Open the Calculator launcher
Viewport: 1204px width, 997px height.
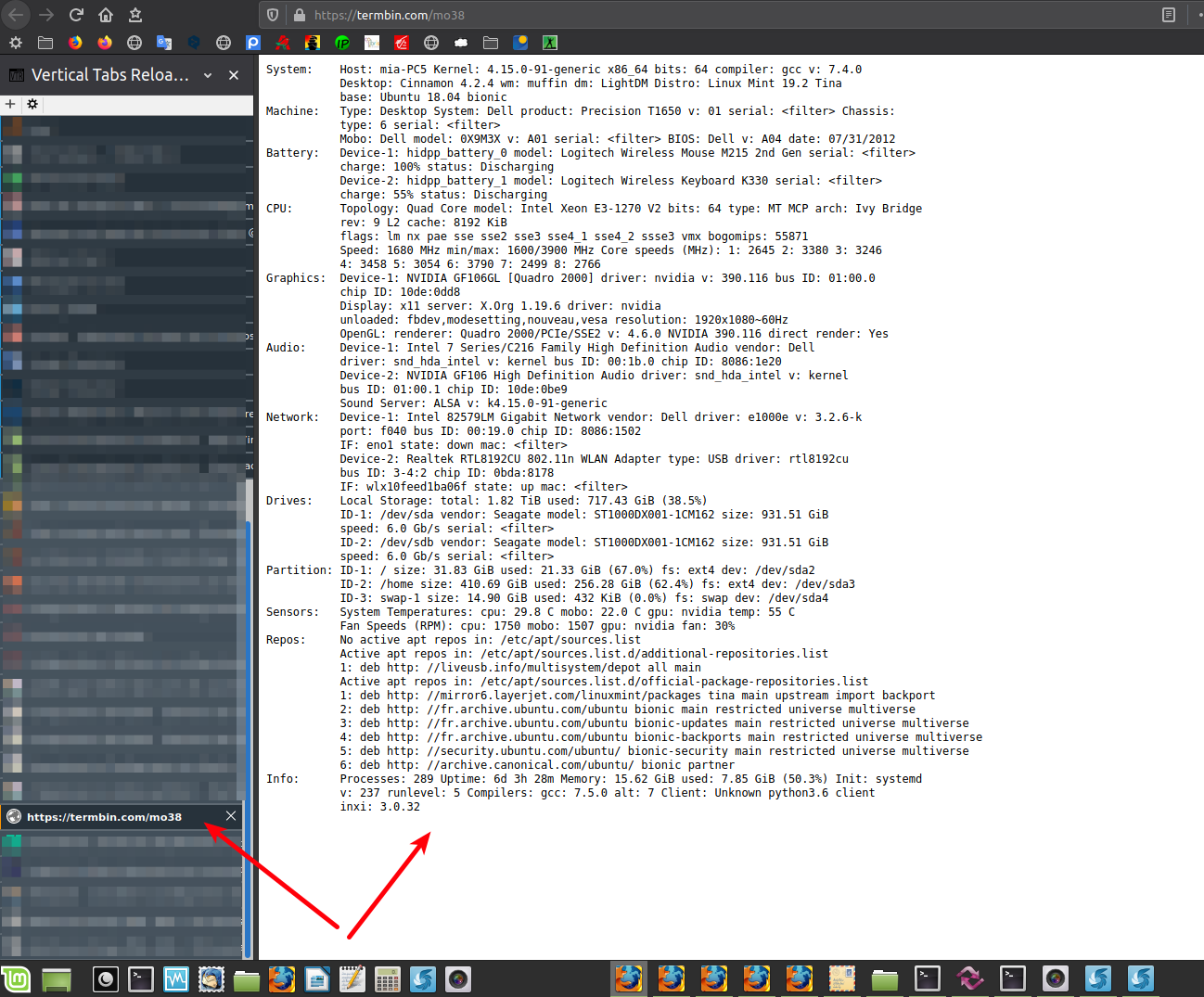[x=388, y=979]
